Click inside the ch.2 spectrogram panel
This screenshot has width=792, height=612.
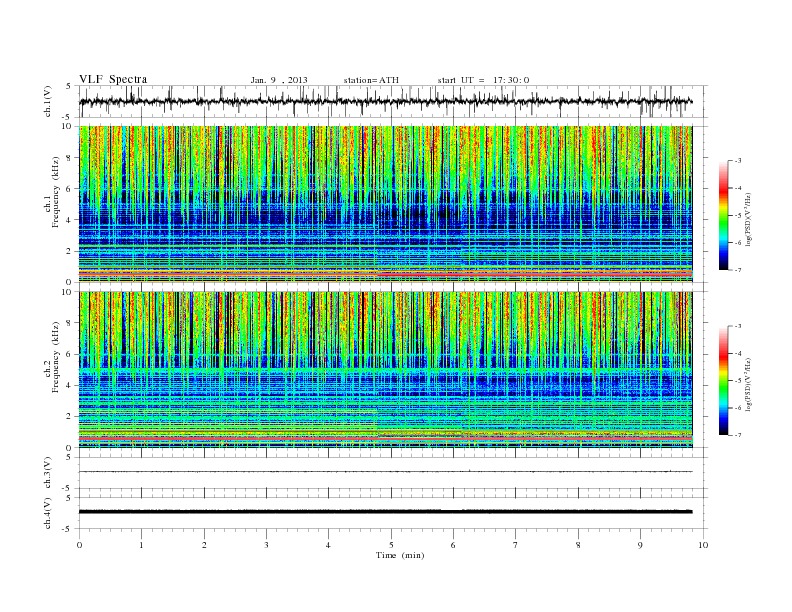[x=385, y=370]
